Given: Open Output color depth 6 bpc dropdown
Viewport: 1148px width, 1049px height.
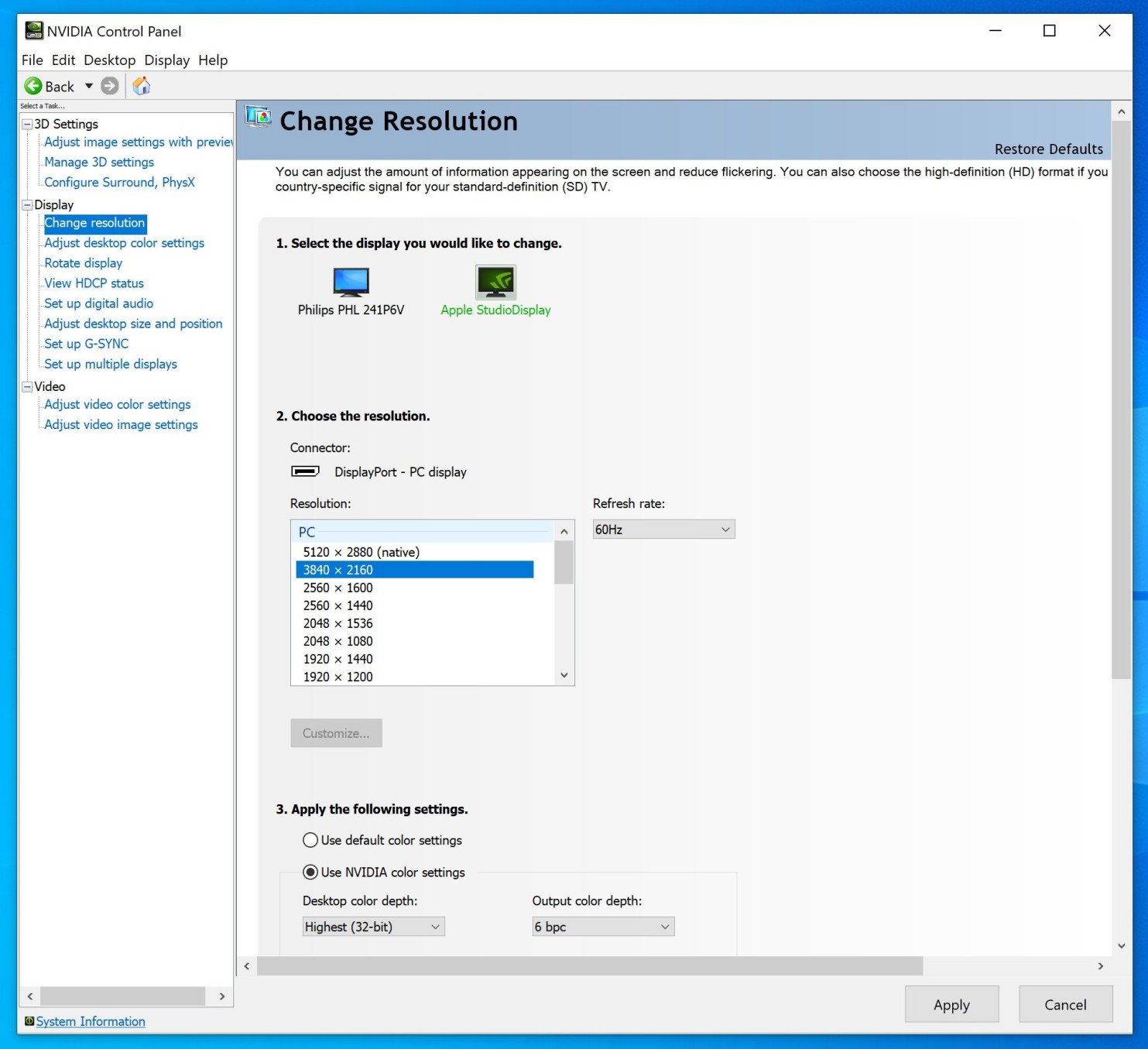Looking at the screenshot, I should (x=603, y=927).
